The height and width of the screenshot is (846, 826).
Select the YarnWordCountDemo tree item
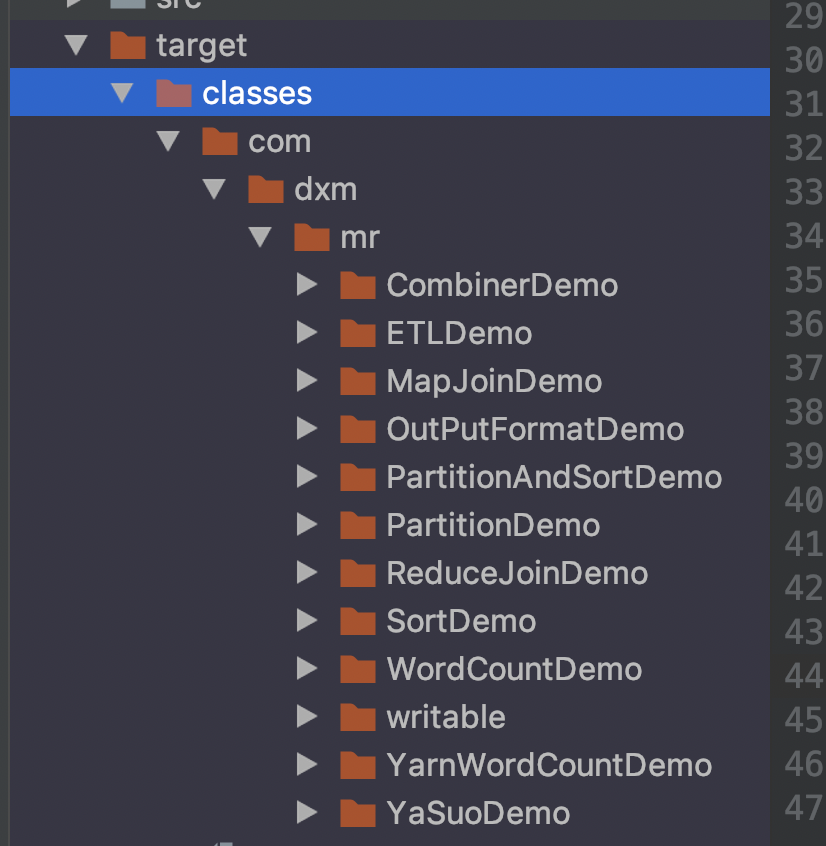[x=549, y=766]
